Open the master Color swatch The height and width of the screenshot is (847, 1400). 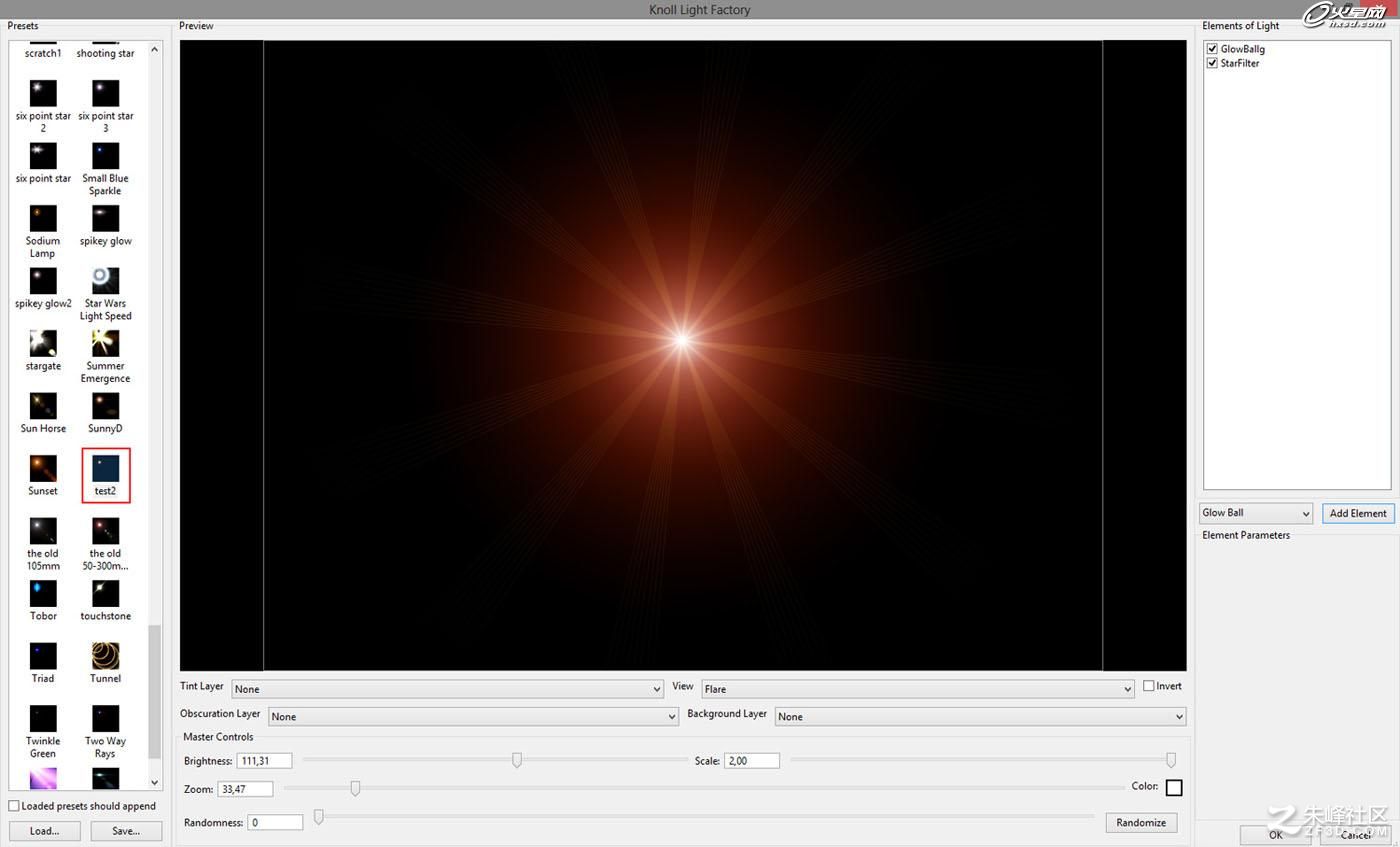[1174, 788]
